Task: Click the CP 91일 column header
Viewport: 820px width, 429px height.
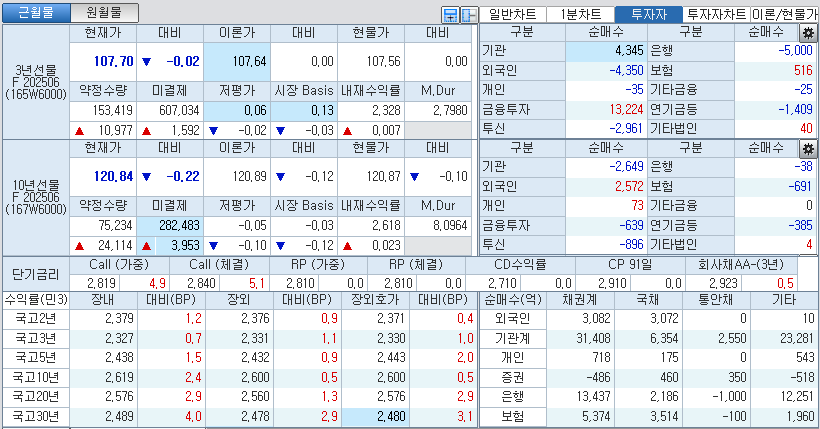Action: pos(630,265)
